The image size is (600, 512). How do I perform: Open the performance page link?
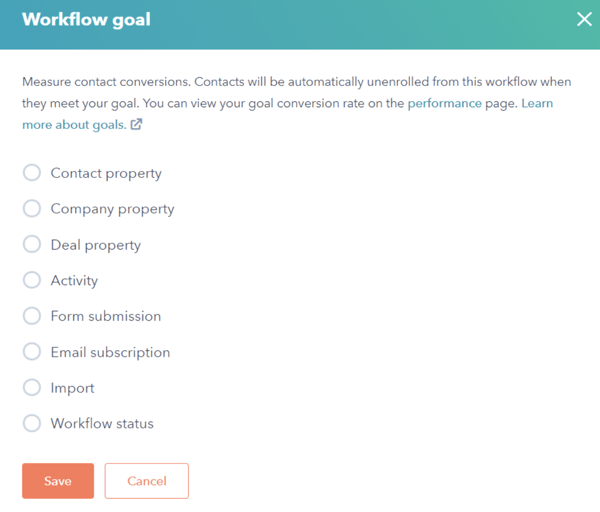click(444, 104)
